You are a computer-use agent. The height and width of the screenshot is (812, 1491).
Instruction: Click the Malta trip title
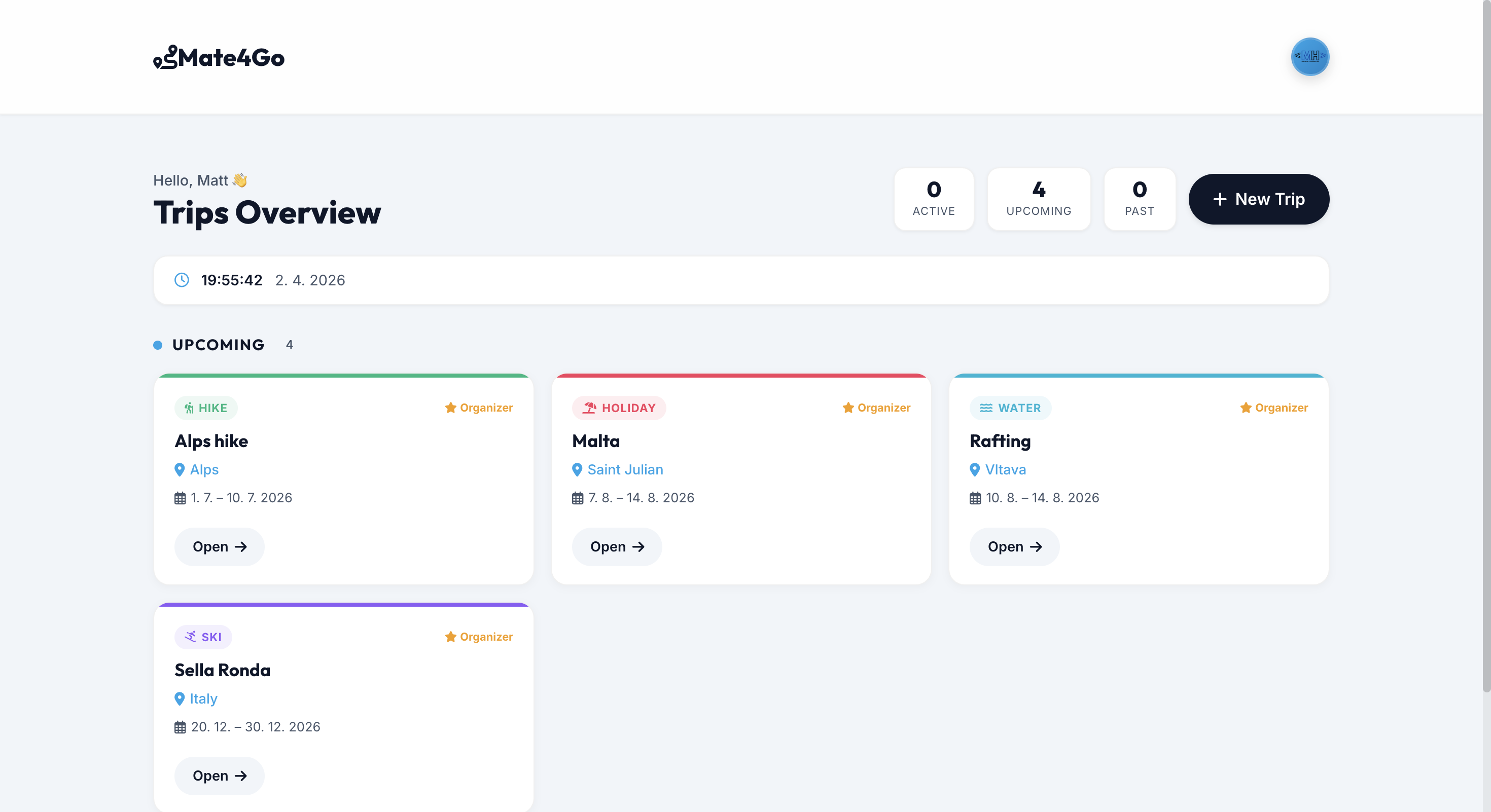[595, 441]
